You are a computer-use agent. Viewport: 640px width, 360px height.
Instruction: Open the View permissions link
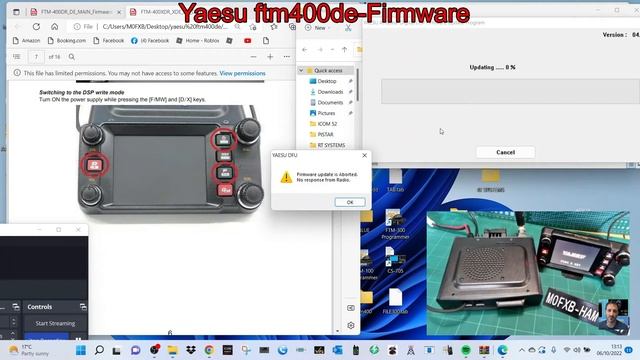242,73
